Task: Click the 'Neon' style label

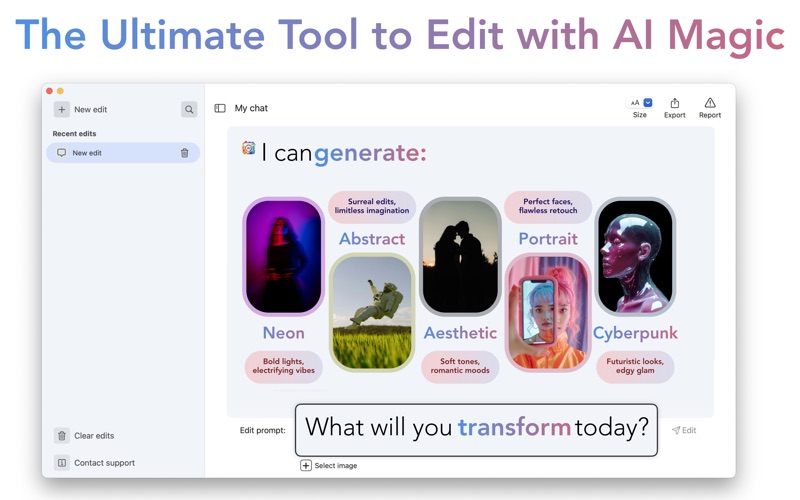Action: pos(284,333)
